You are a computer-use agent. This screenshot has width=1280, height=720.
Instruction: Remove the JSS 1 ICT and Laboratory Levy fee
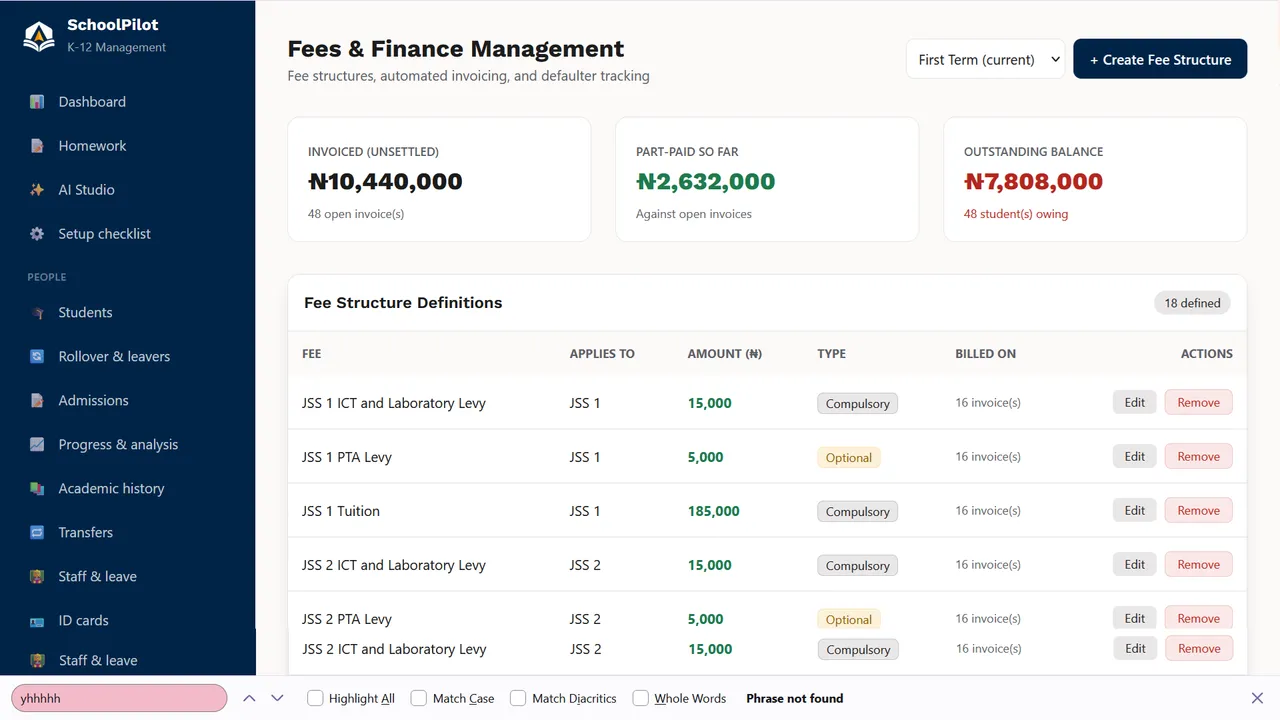1198,403
